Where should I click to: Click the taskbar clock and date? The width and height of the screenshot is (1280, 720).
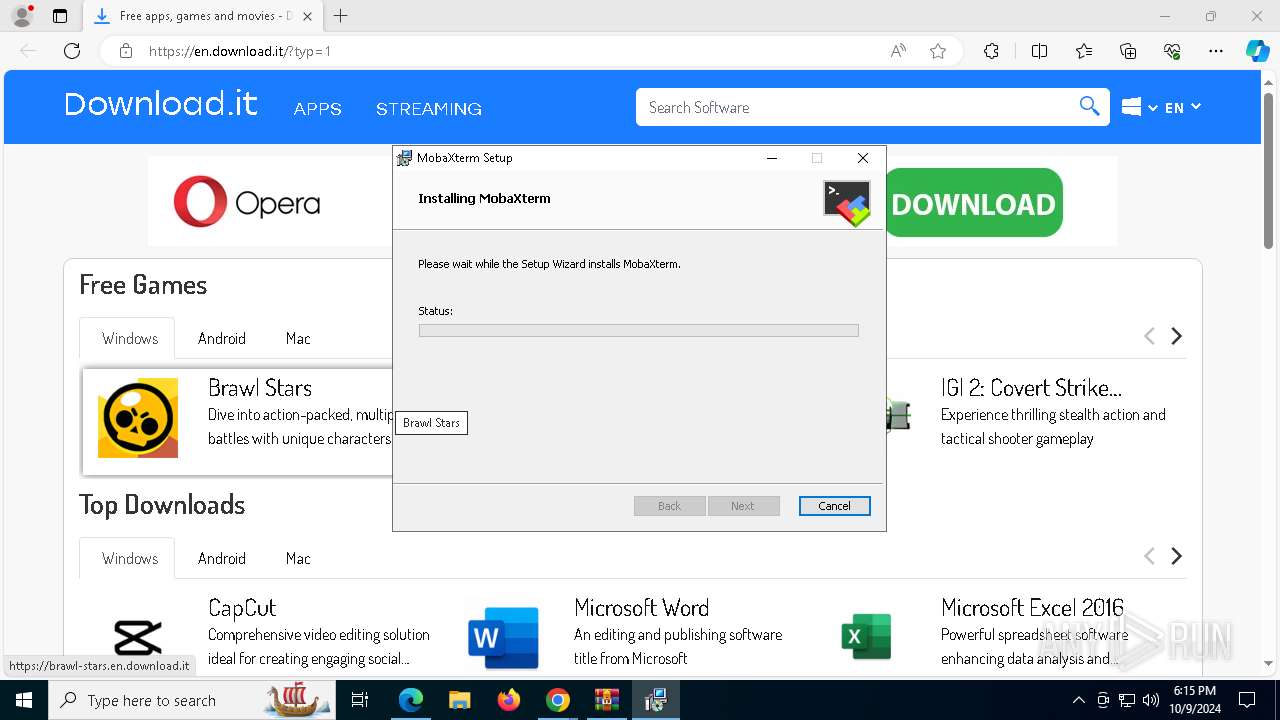(x=1194, y=700)
